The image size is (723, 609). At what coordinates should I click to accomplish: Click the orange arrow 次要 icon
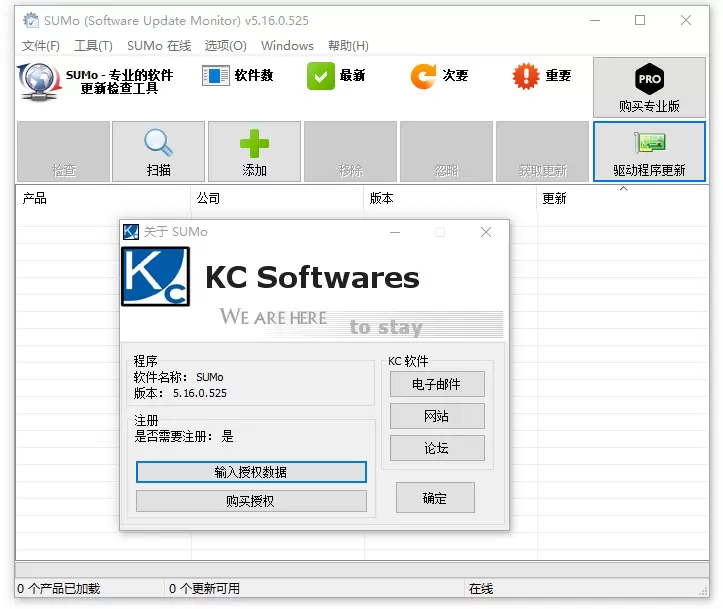click(x=423, y=76)
